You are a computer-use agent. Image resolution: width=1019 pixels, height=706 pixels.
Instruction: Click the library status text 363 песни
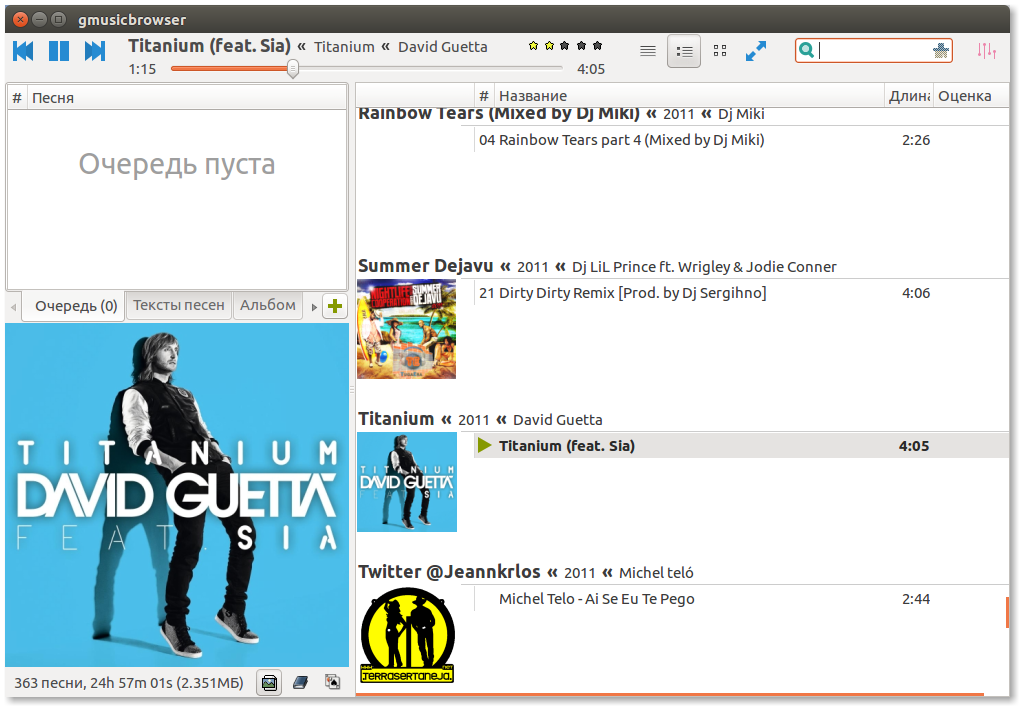tap(129, 683)
